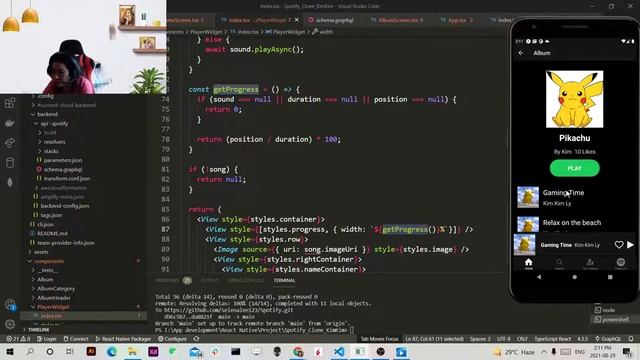This screenshot has width=640, height=360.
Task: Open tags.json in the explorer
Action: (x=51, y=215)
